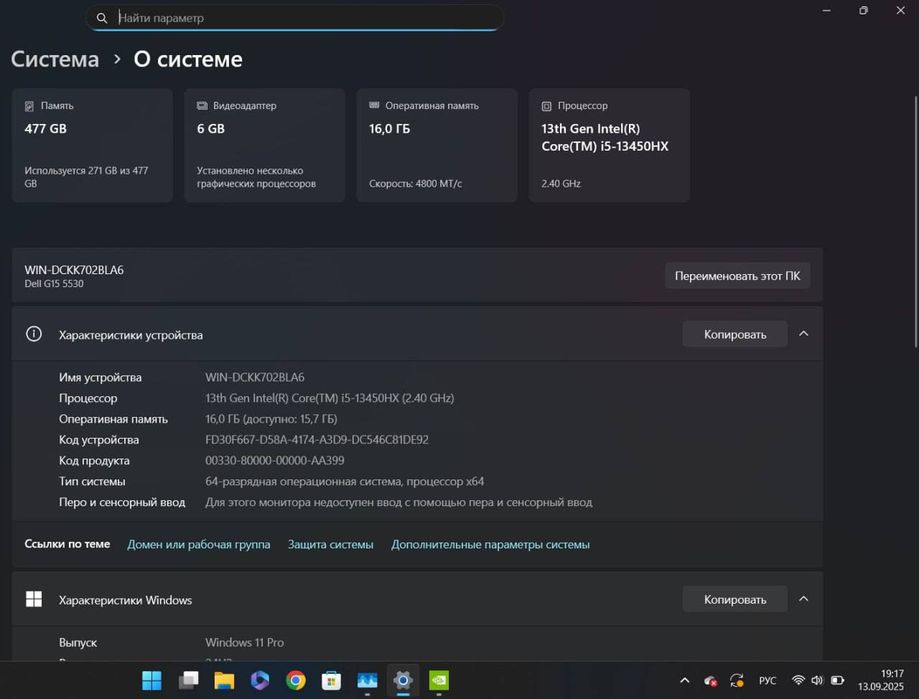Show hidden system tray icons
Screen dimensions: 919x699
[685, 680]
